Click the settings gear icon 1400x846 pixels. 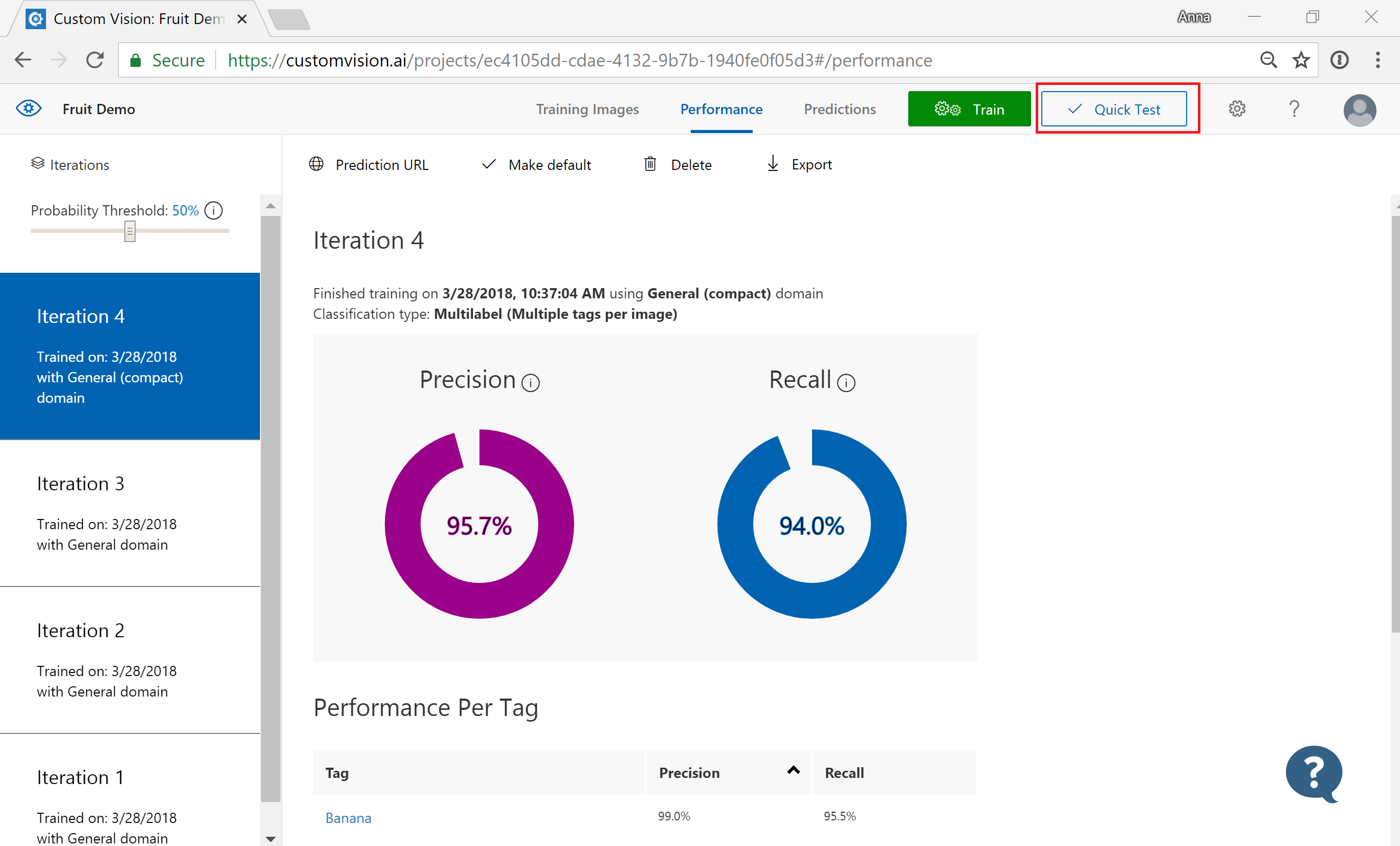pyautogui.click(x=1237, y=109)
